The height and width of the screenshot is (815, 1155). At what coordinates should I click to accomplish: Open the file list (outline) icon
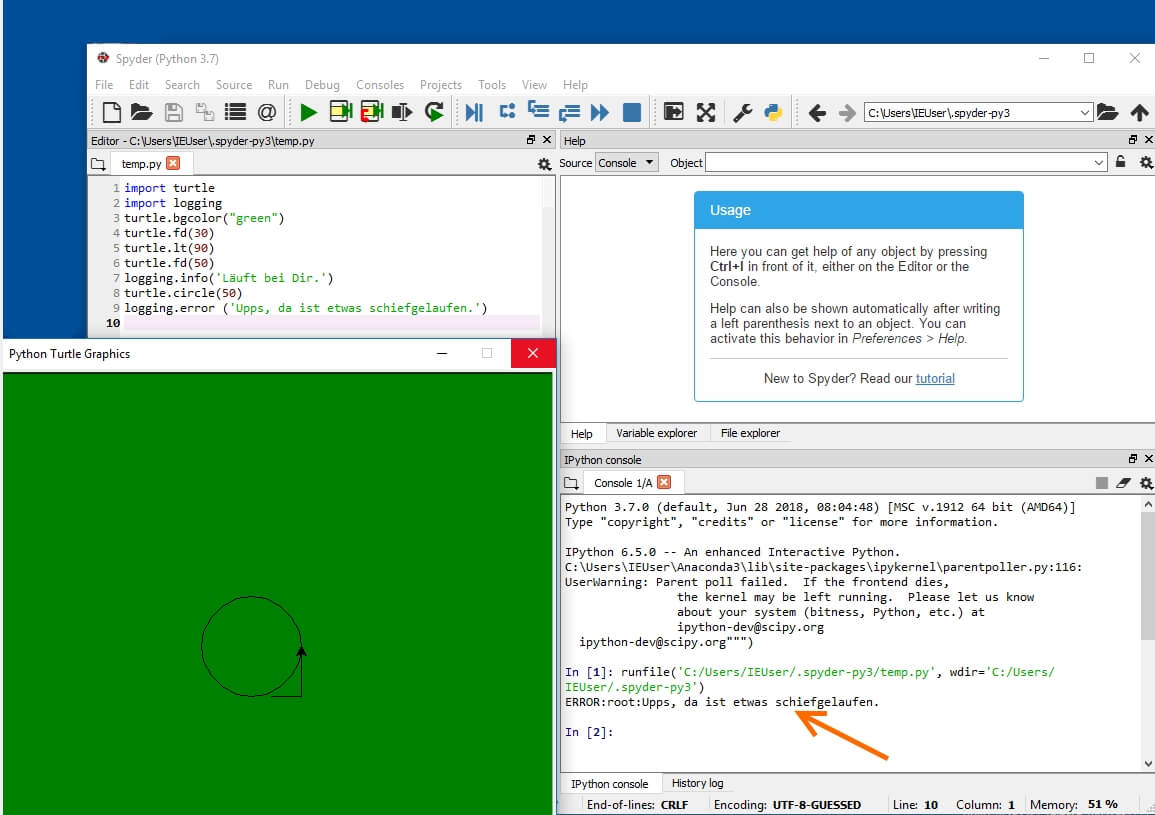pyautogui.click(x=235, y=113)
